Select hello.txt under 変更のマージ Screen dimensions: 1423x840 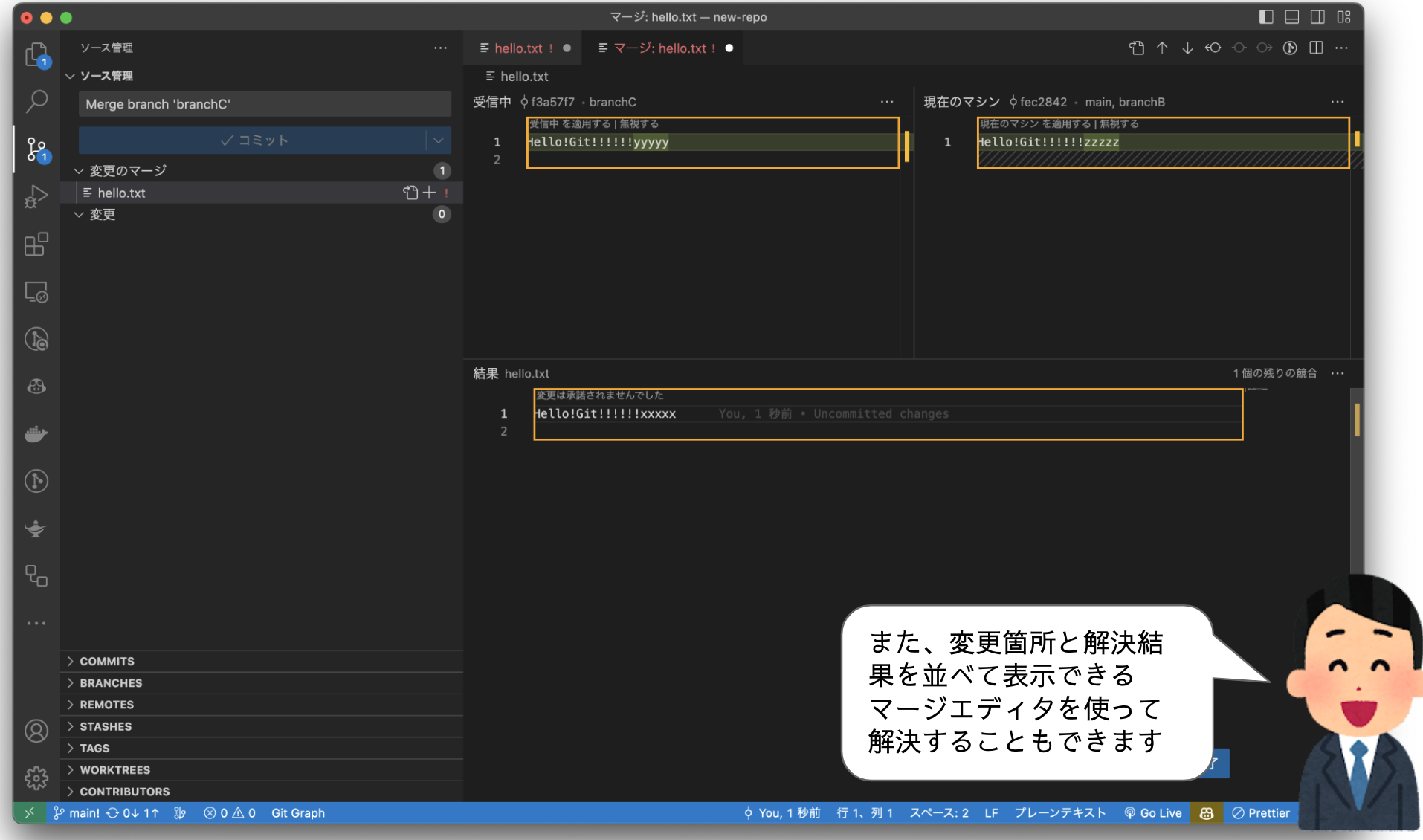pos(121,193)
